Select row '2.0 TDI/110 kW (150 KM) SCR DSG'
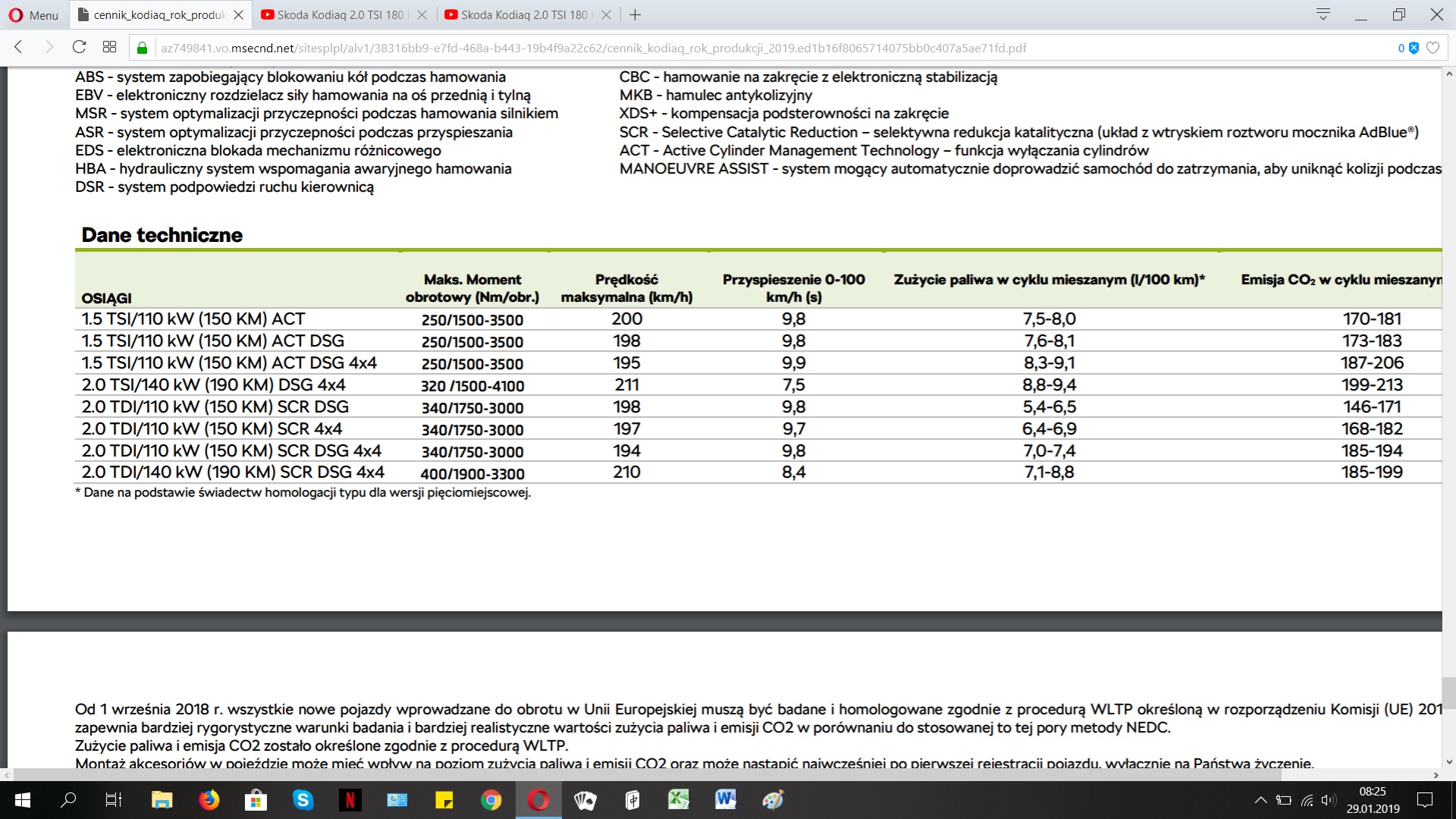Screen dimensions: 1456x819 (x=758, y=406)
